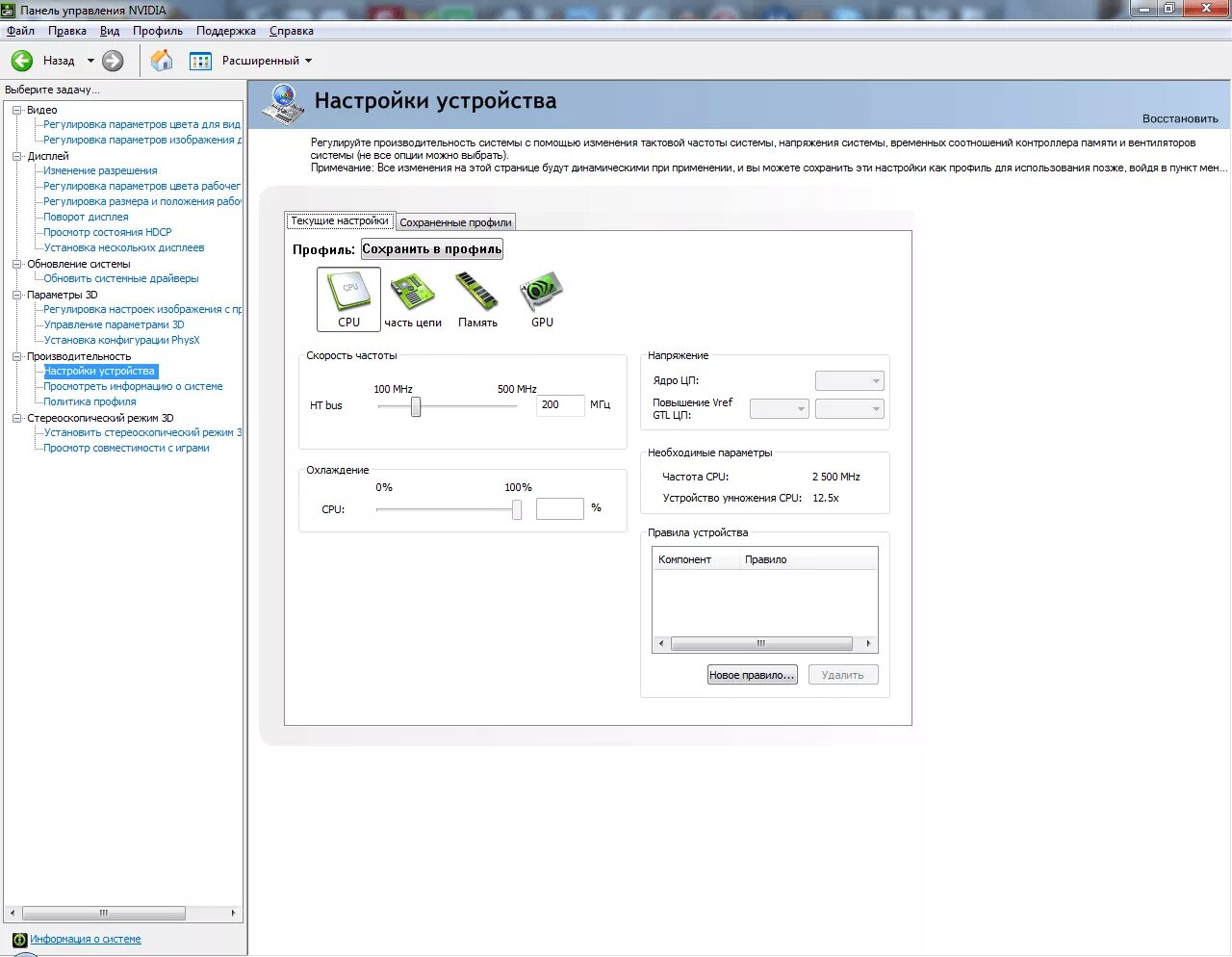
Task: Click the system information icon at bottom
Action: click(19, 940)
